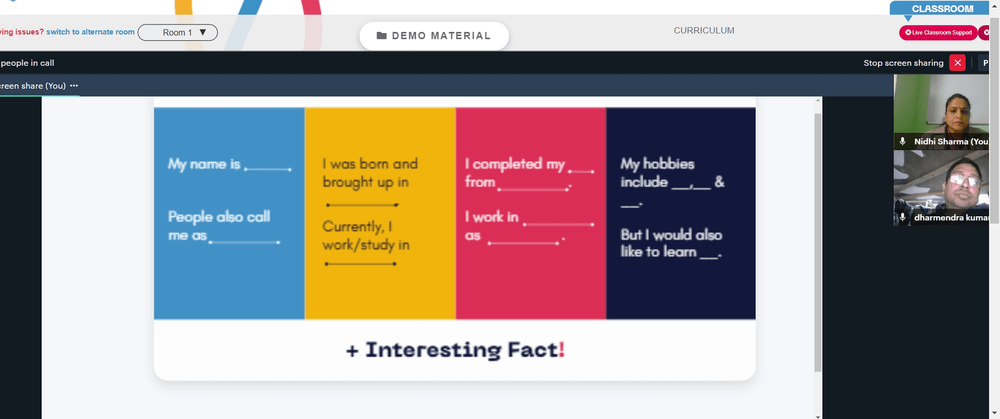Image resolution: width=1000 pixels, height=419 pixels.
Task: Click the people in call label
Action: tap(27, 63)
